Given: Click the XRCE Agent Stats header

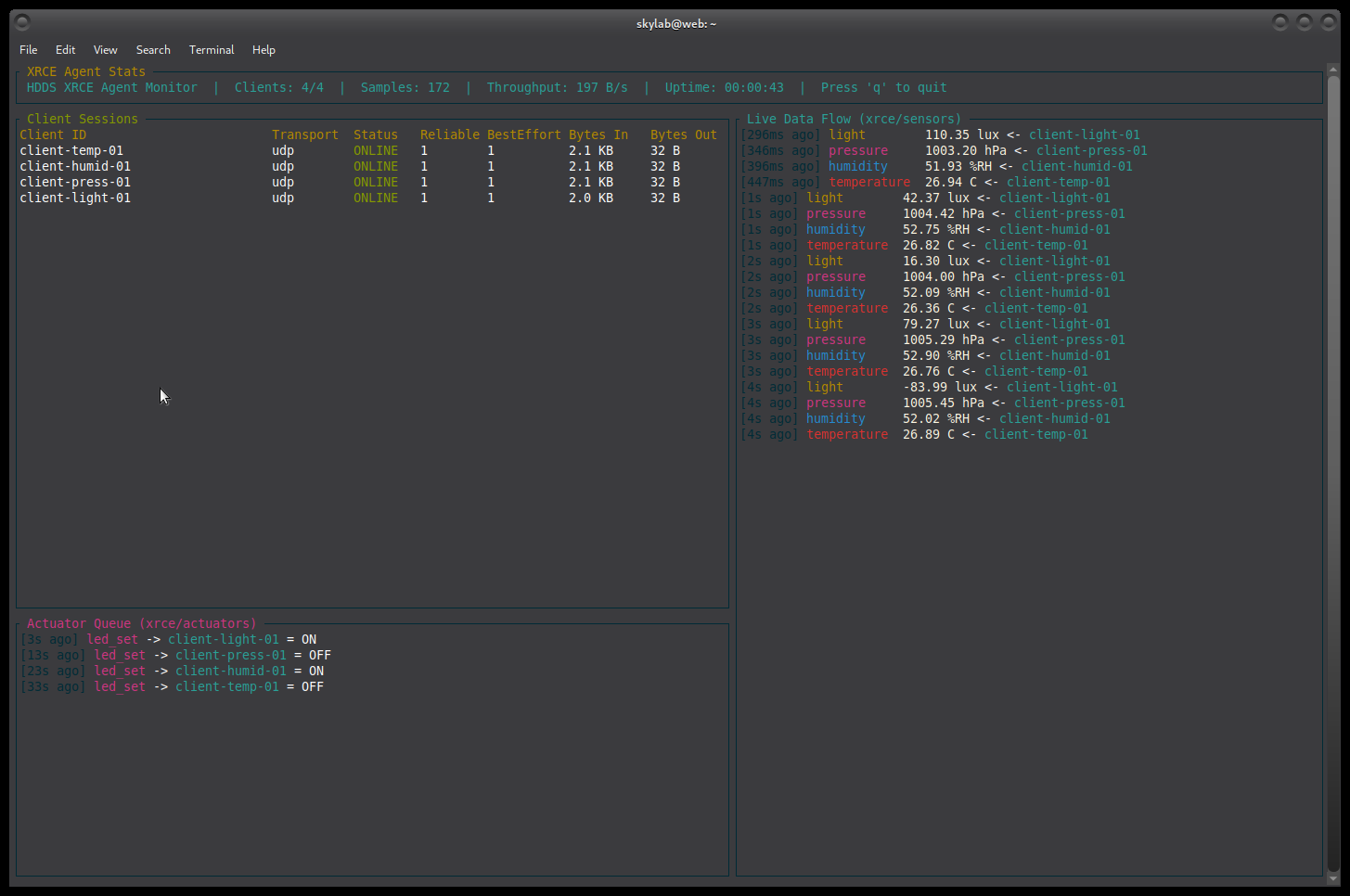Looking at the screenshot, I should point(85,71).
